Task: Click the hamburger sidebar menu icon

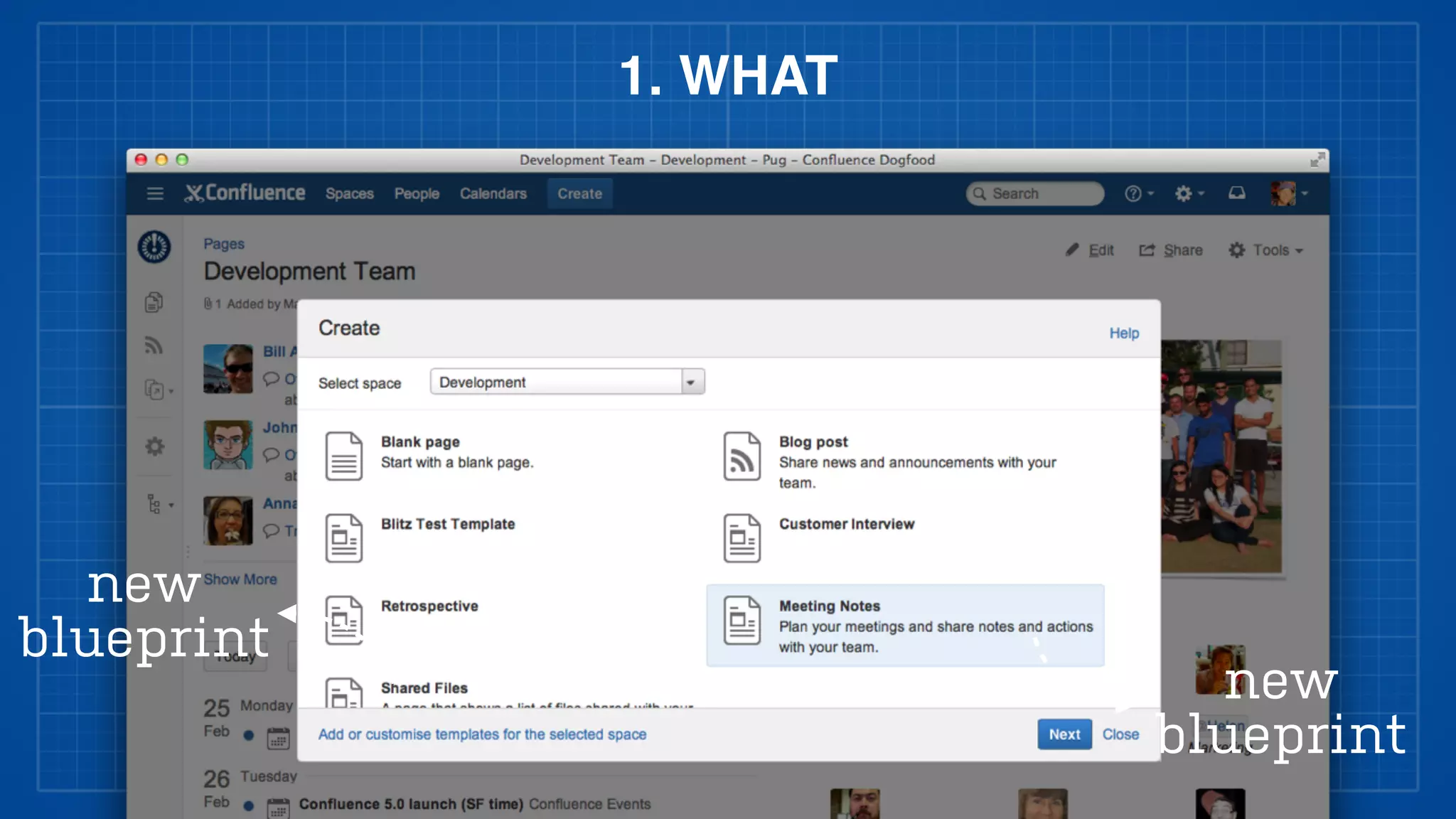Action: tap(155, 193)
